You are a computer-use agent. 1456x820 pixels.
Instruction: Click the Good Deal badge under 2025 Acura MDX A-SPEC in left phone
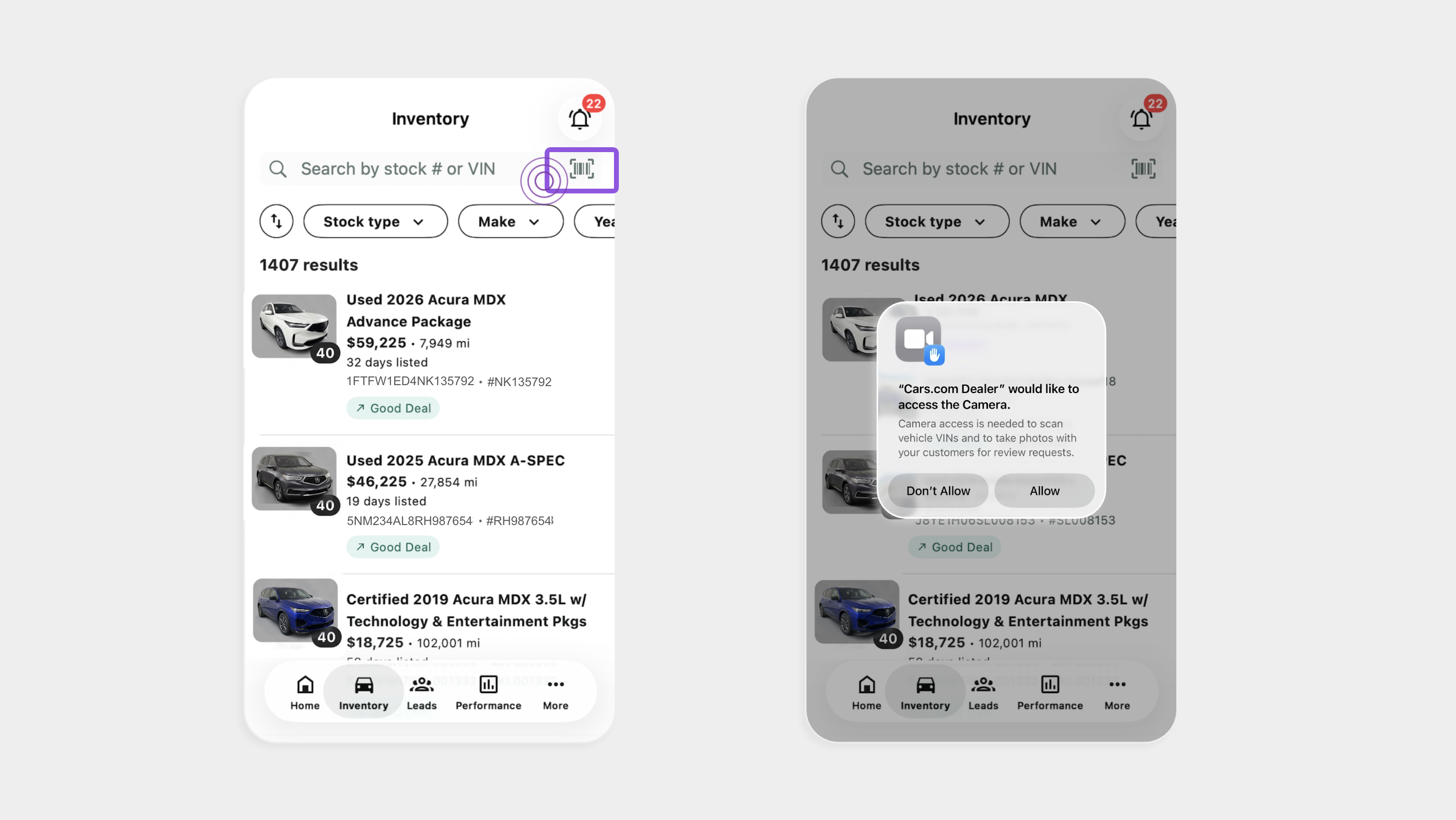pos(393,547)
